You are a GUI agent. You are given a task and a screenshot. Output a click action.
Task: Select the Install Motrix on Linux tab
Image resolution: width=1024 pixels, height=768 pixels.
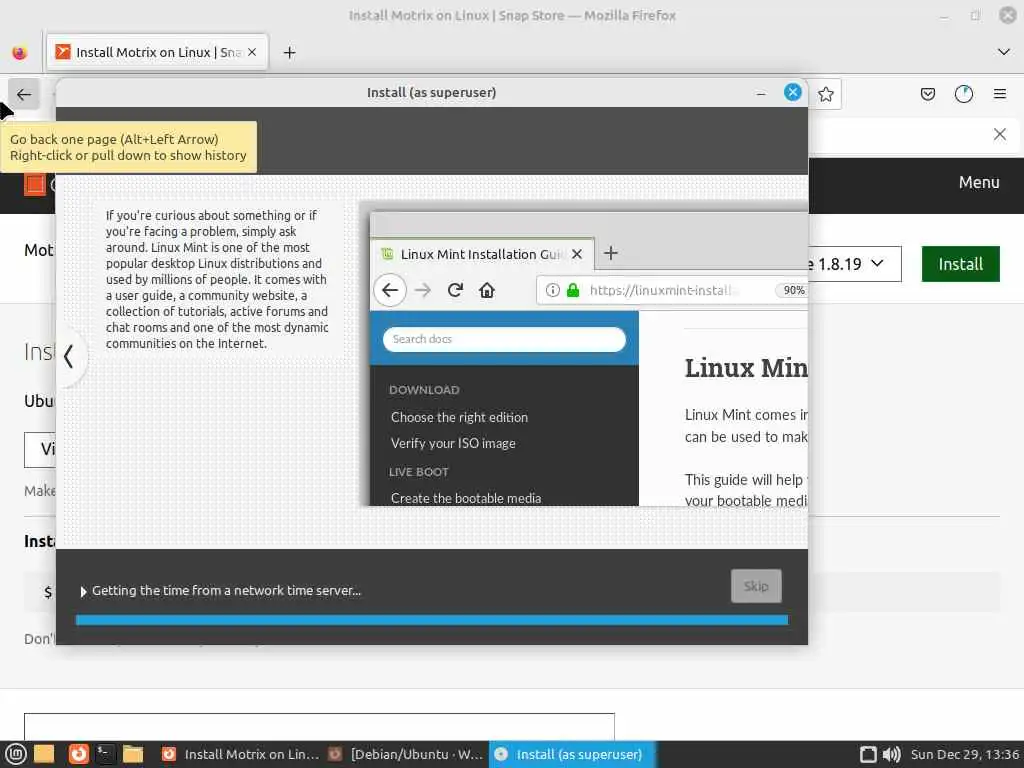(x=157, y=52)
